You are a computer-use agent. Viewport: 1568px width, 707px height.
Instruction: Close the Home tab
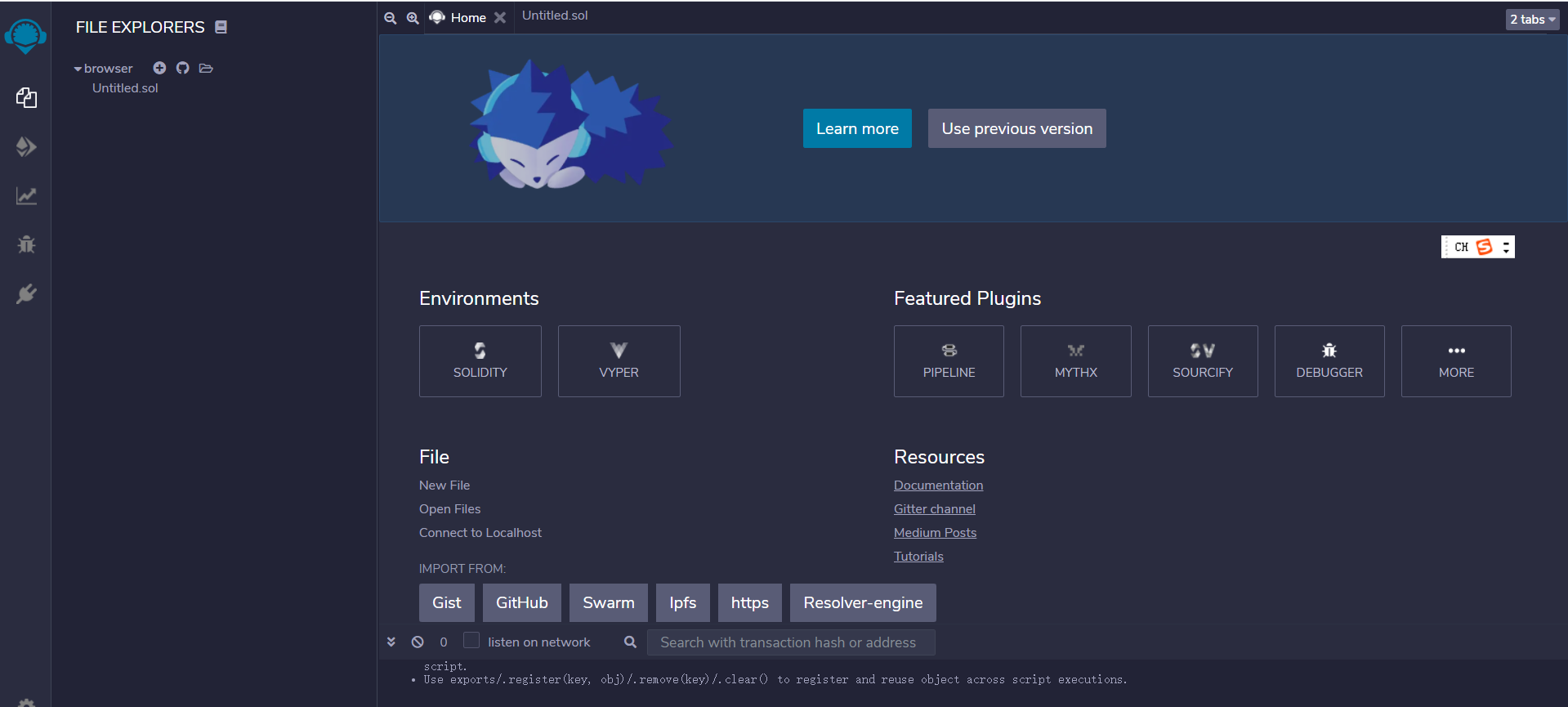point(500,18)
